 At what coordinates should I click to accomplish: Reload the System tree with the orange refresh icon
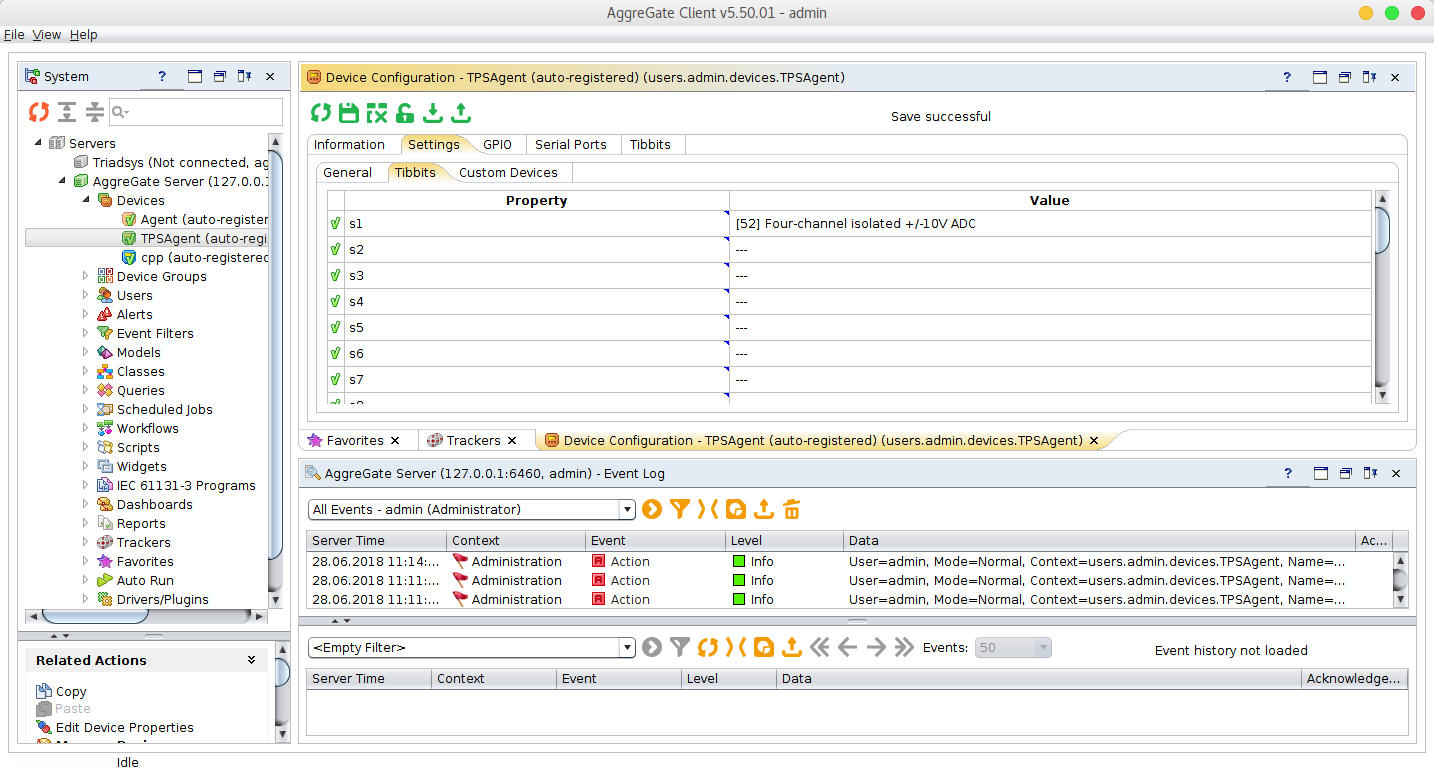coord(38,112)
